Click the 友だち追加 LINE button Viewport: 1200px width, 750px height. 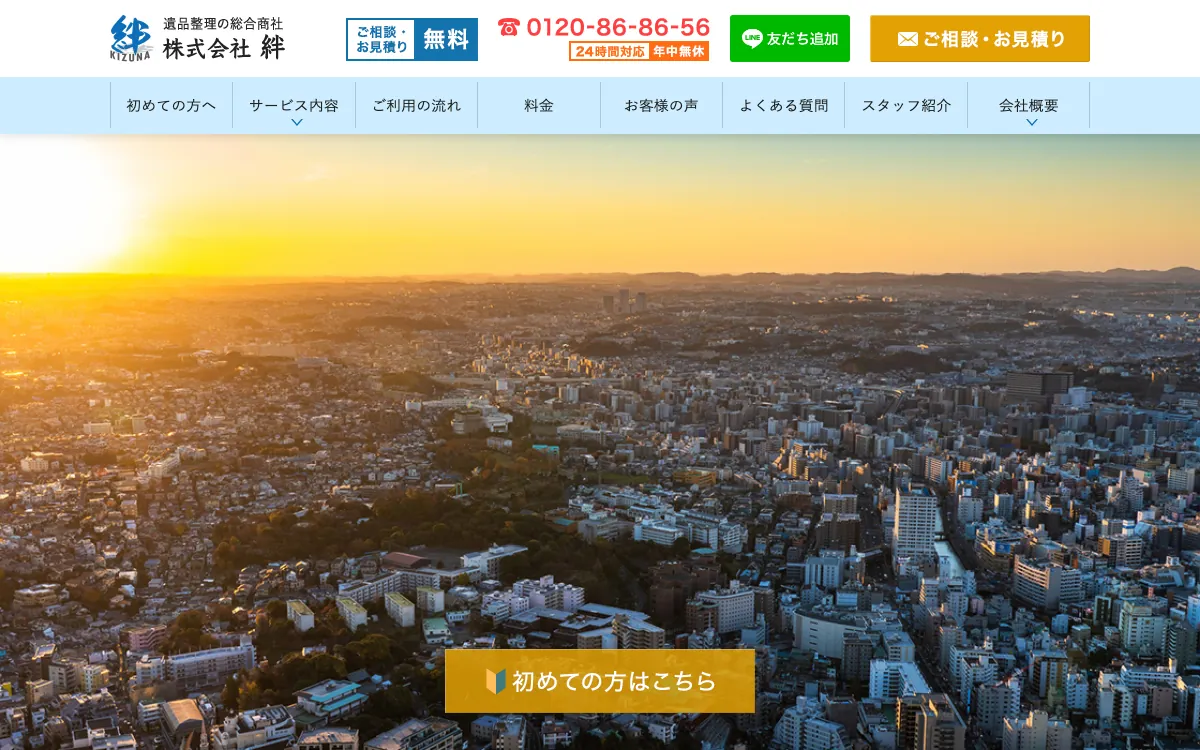790,39
